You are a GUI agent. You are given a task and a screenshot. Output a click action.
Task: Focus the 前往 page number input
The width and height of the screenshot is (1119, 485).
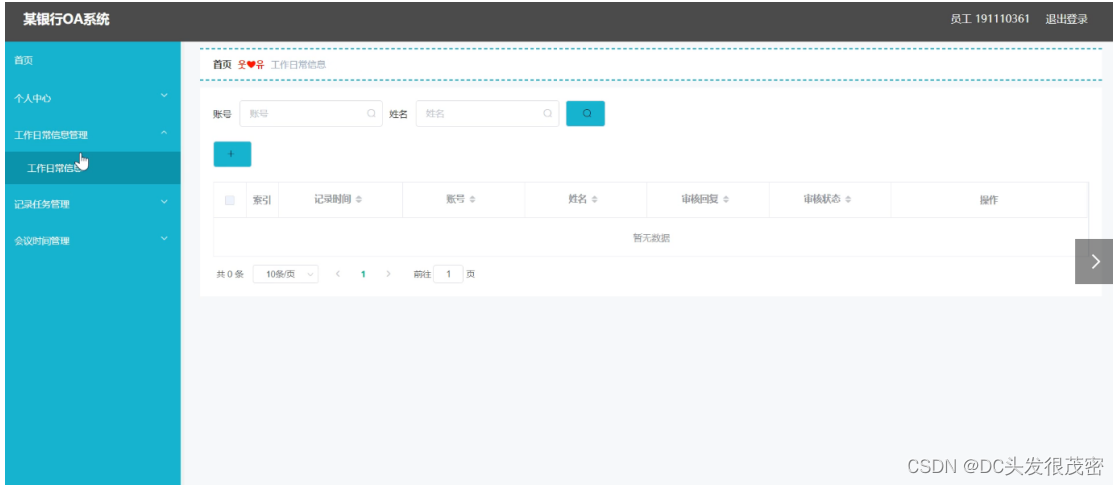tap(448, 274)
